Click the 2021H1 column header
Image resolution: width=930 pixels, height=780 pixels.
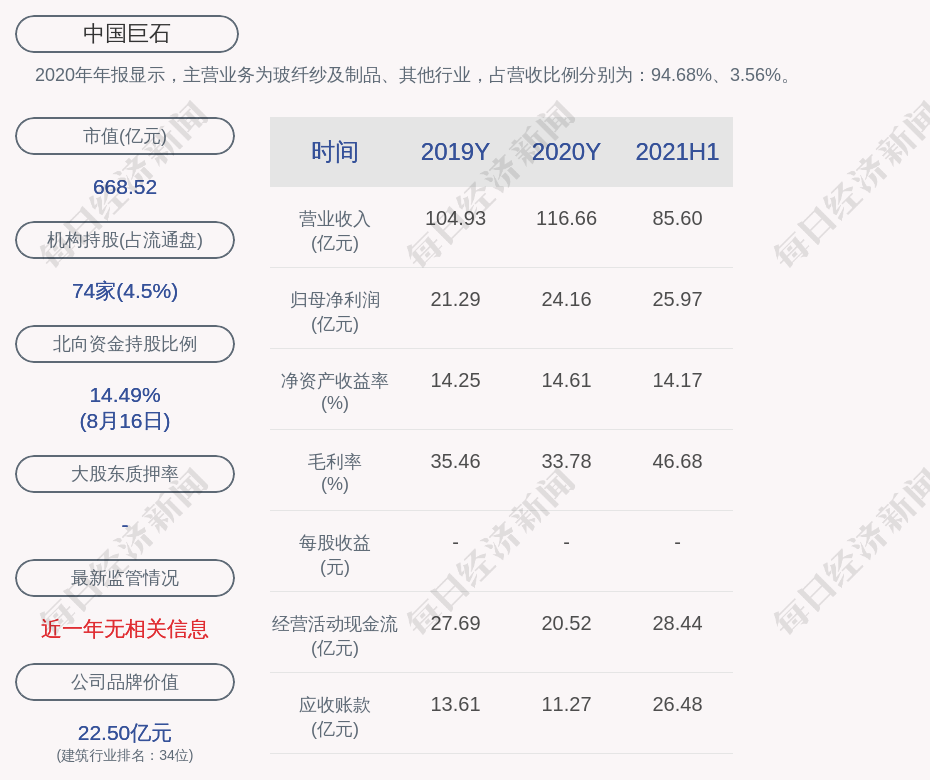677,152
